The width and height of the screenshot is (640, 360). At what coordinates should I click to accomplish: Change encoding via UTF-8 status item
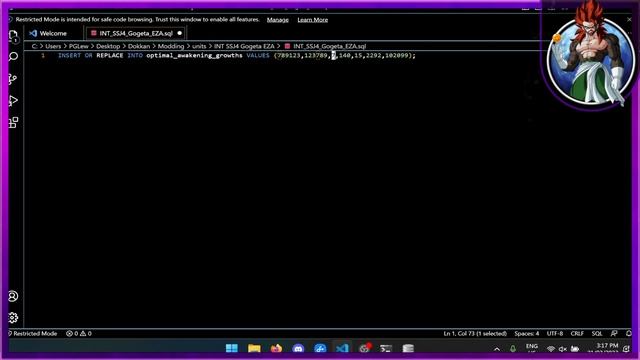tap(555, 333)
